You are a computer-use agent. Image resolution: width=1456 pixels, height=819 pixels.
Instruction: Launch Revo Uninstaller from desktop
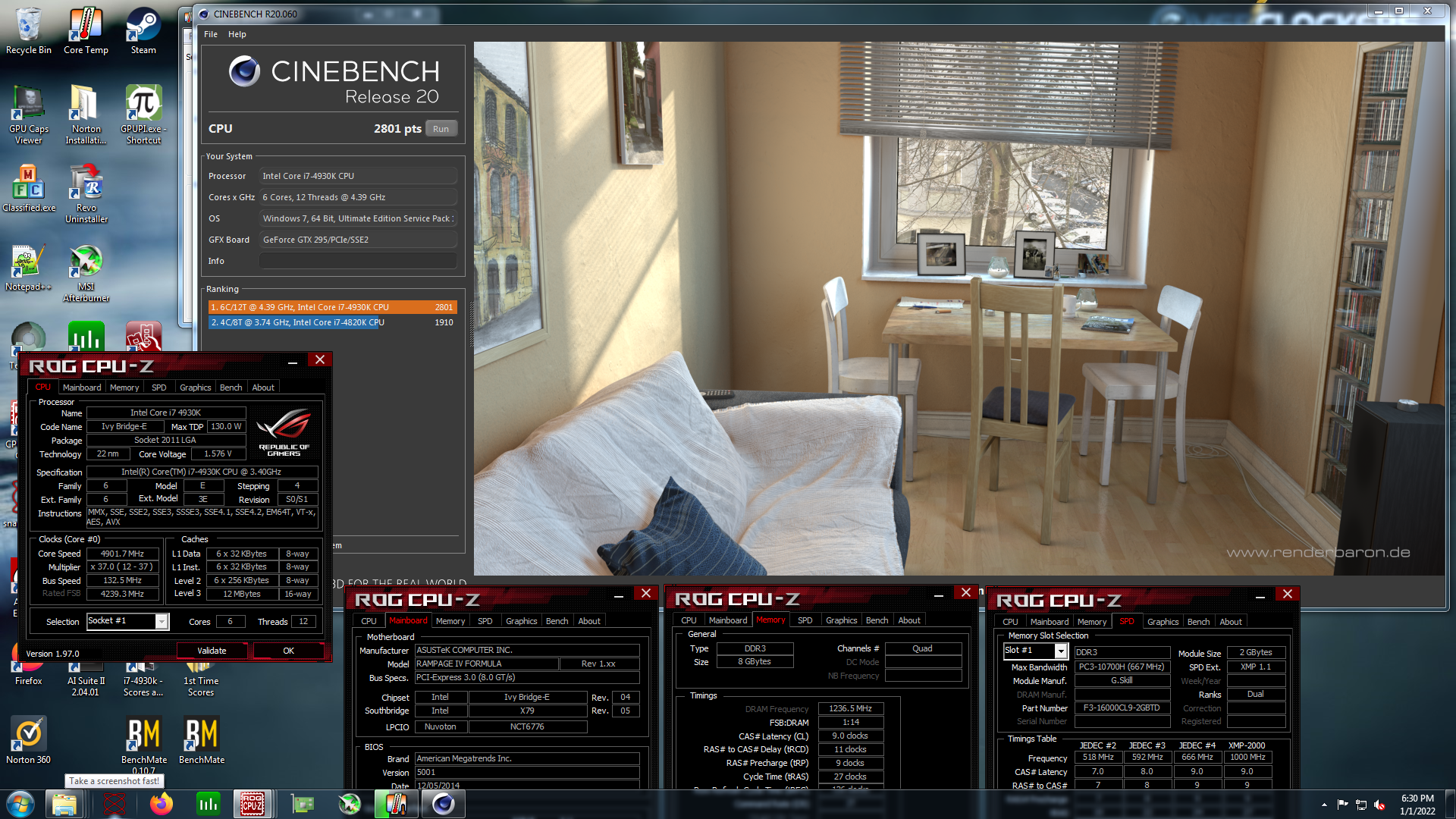coord(86,194)
